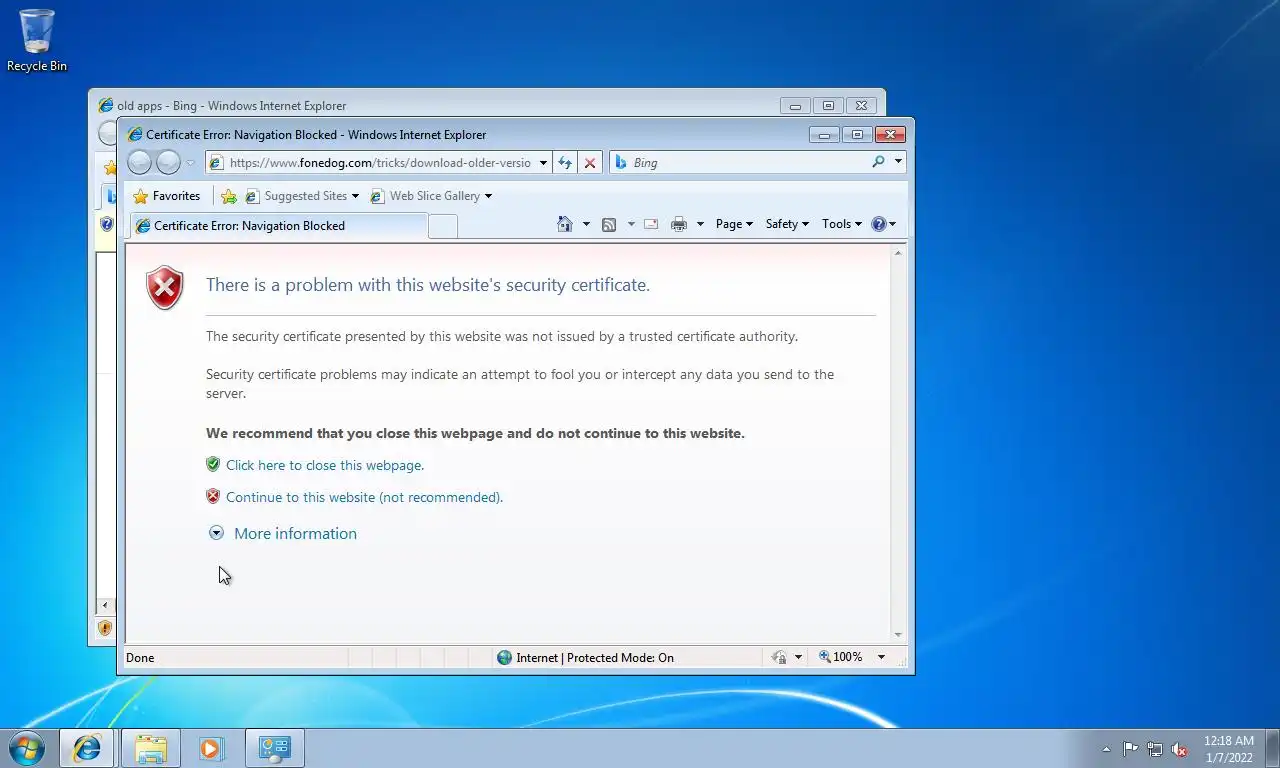The image size is (1280, 768).
Task: Click the Control Panel taskbar icon
Action: tap(274, 748)
